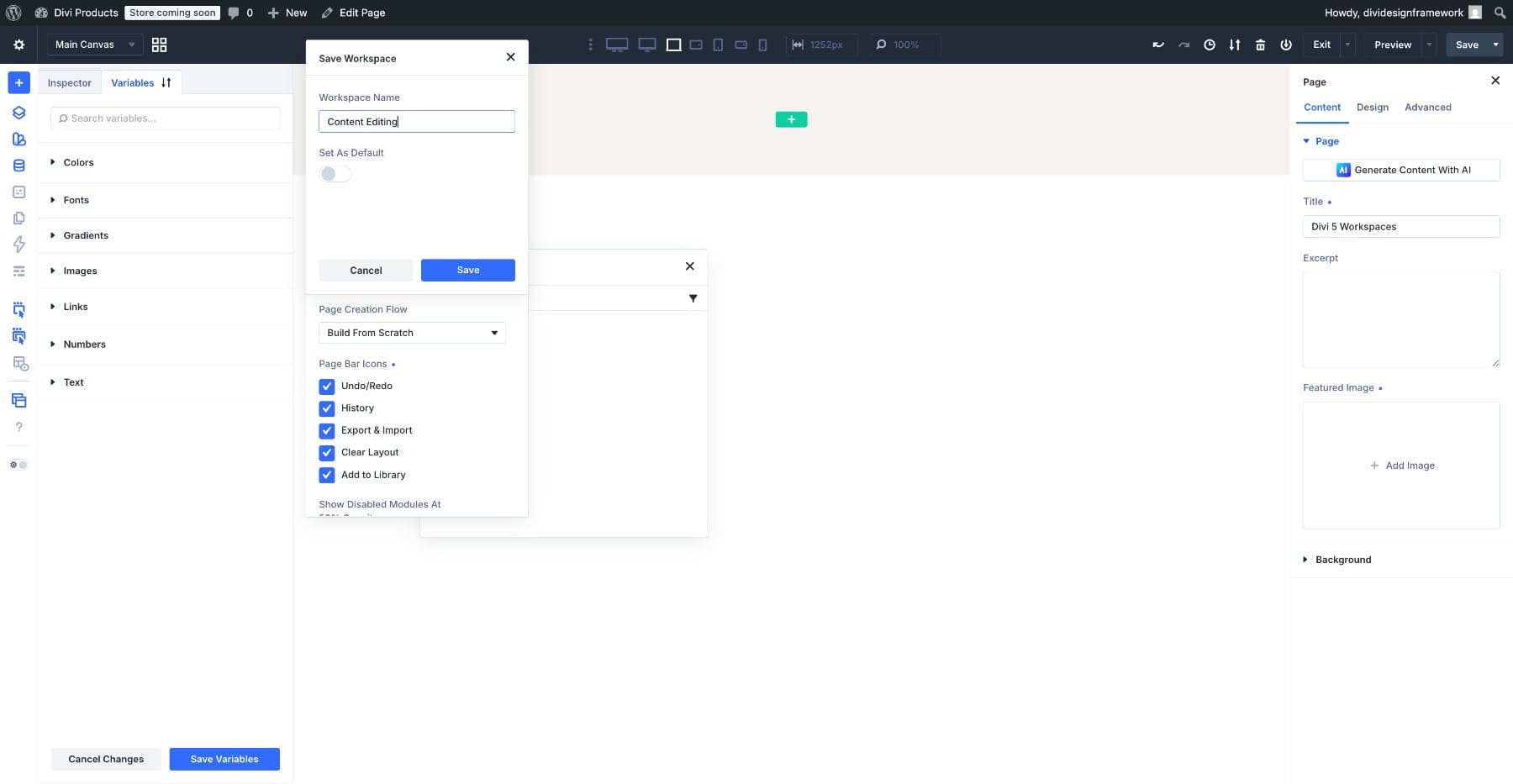Expand the Images variables group
This screenshot has height=784, width=1513.
click(x=165, y=271)
